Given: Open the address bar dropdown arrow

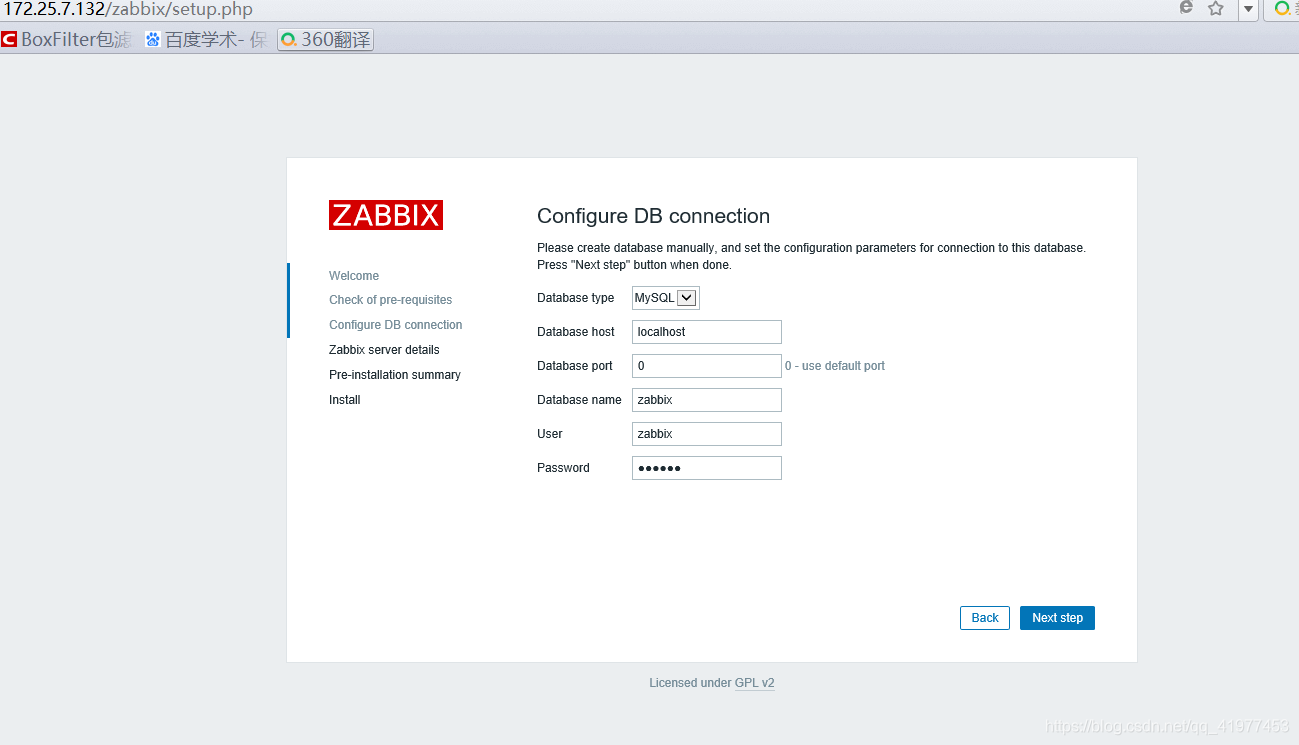Looking at the screenshot, I should point(1248,9).
